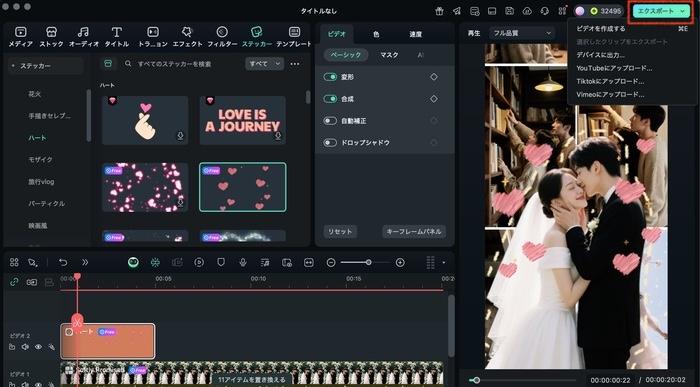The image size is (700, 387).
Task: Click the green AI copilot face icon
Action: 133,262
